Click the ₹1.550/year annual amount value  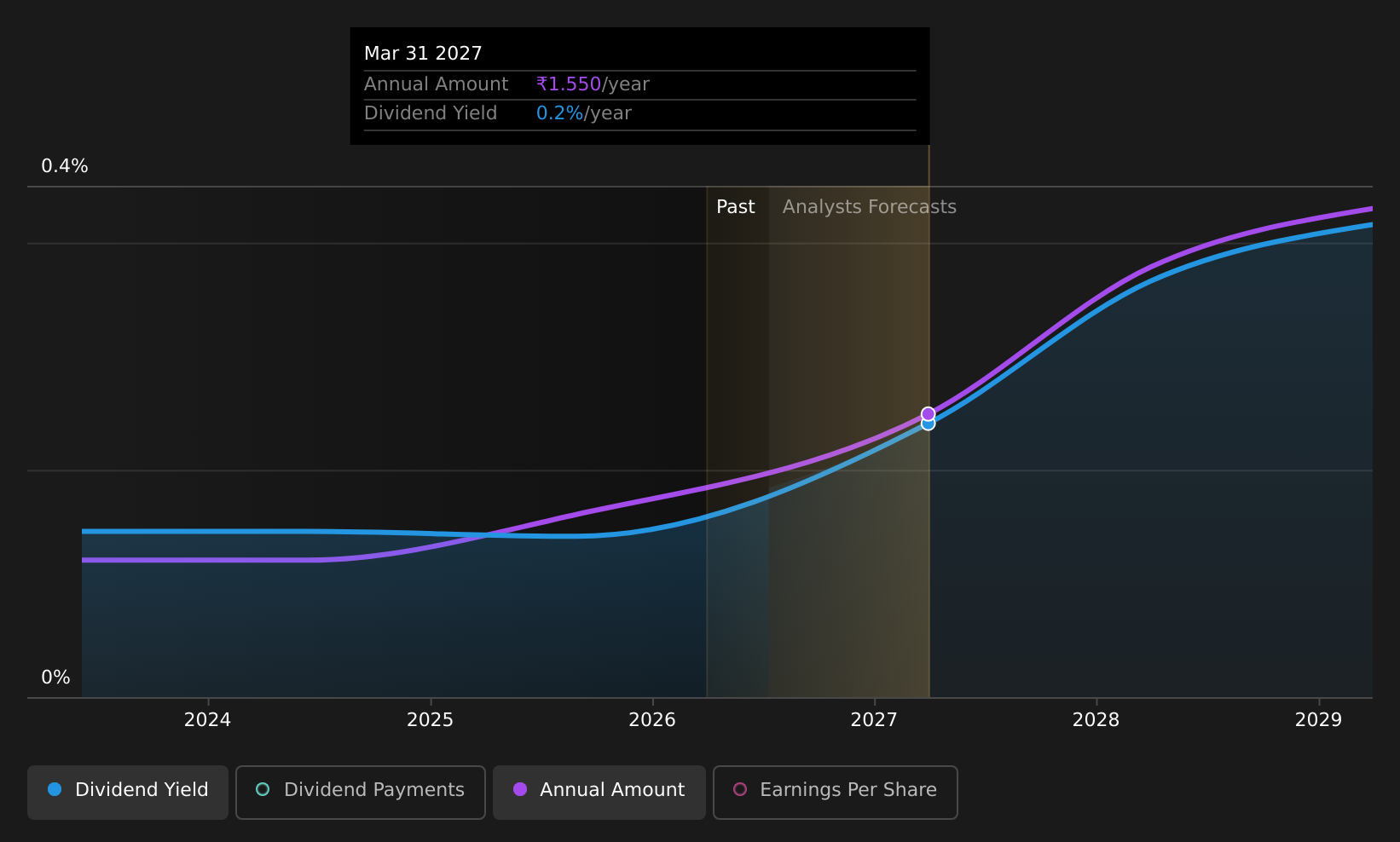pos(593,84)
